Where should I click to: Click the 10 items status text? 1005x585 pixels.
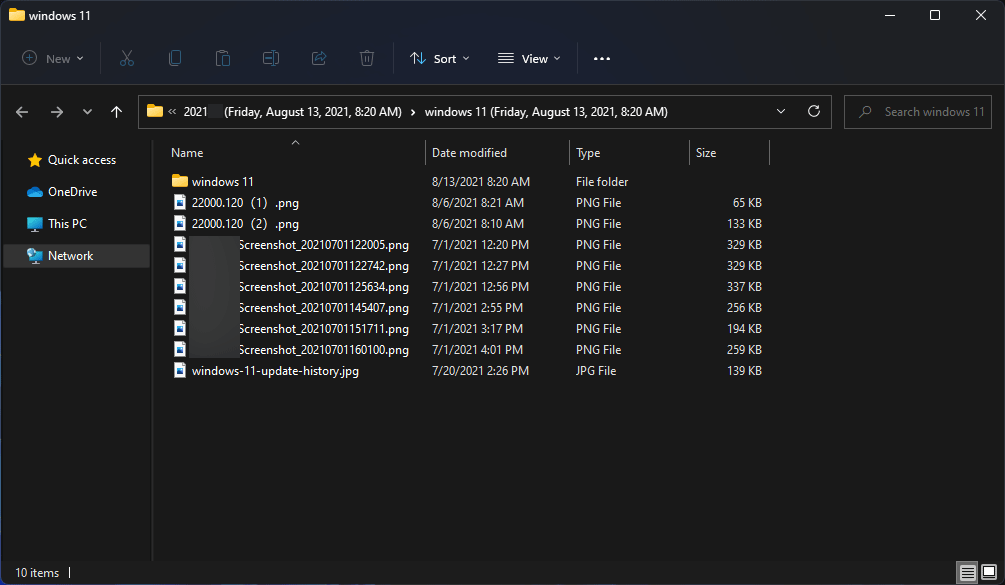tap(37, 573)
